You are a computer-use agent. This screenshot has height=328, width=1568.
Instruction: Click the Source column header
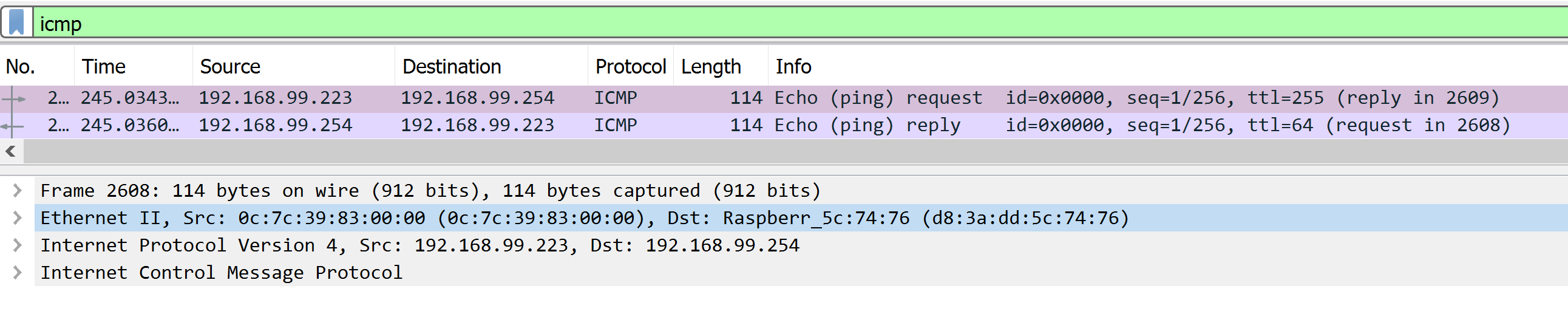click(294, 66)
